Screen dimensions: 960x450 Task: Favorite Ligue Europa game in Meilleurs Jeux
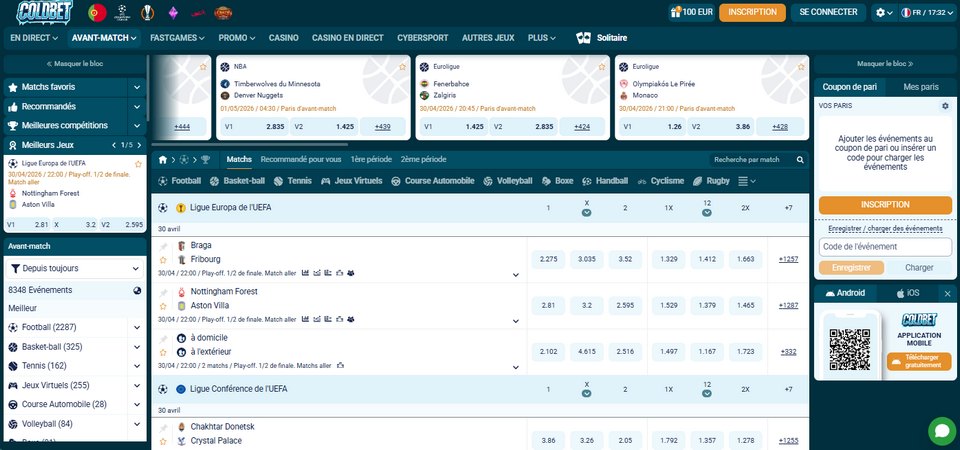point(138,164)
